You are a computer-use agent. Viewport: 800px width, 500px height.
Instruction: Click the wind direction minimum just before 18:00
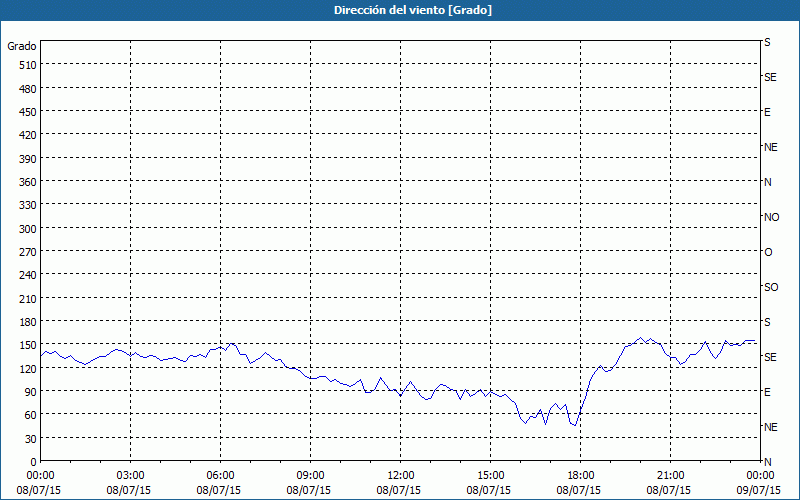tap(575, 425)
